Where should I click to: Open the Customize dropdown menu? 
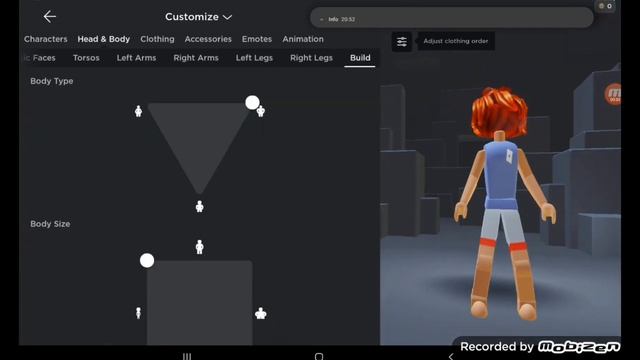pyautogui.click(x=198, y=17)
